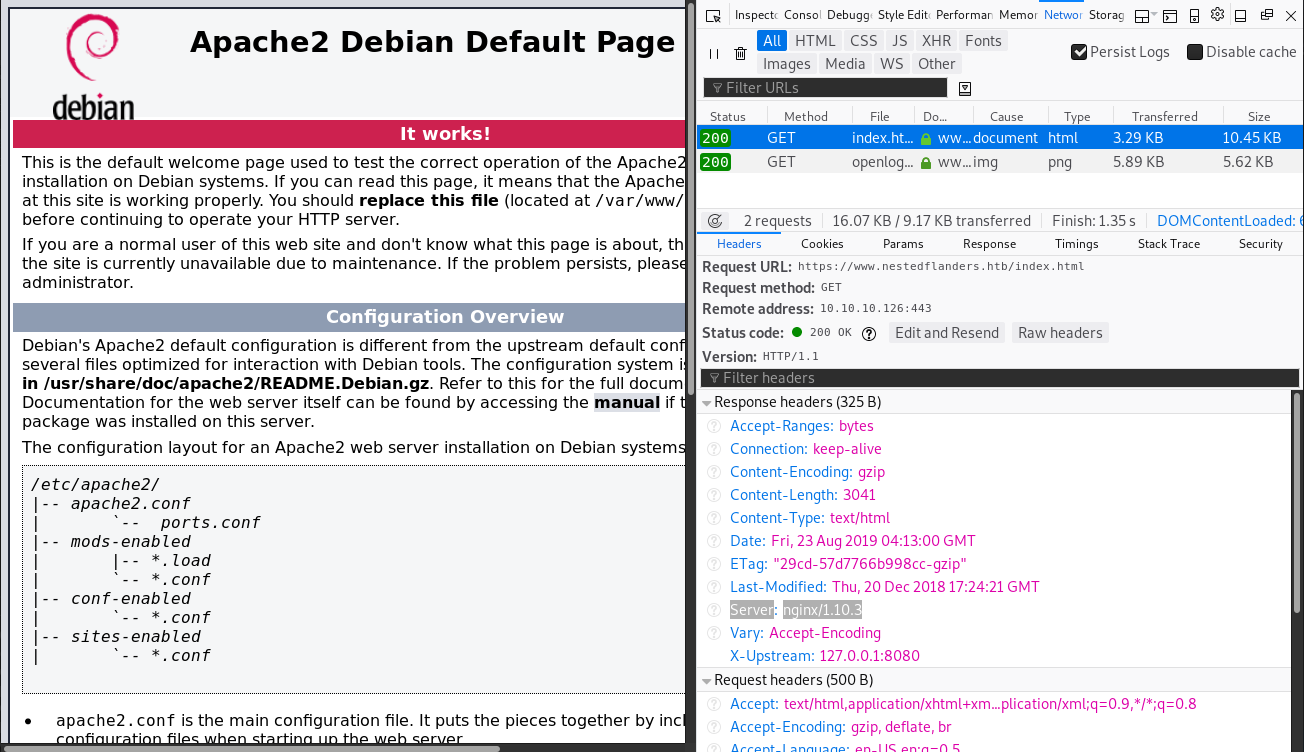The height and width of the screenshot is (752, 1304).
Task: Toggle Responsive Design Mode icon
Action: click(1194, 15)
